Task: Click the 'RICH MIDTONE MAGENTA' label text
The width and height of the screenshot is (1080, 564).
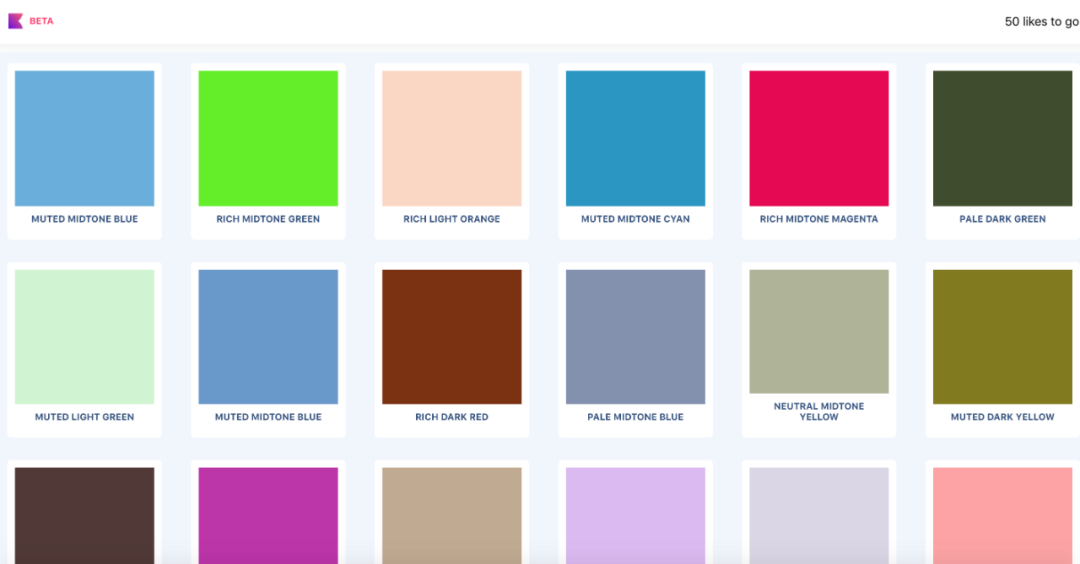Action: click(819, 219)
